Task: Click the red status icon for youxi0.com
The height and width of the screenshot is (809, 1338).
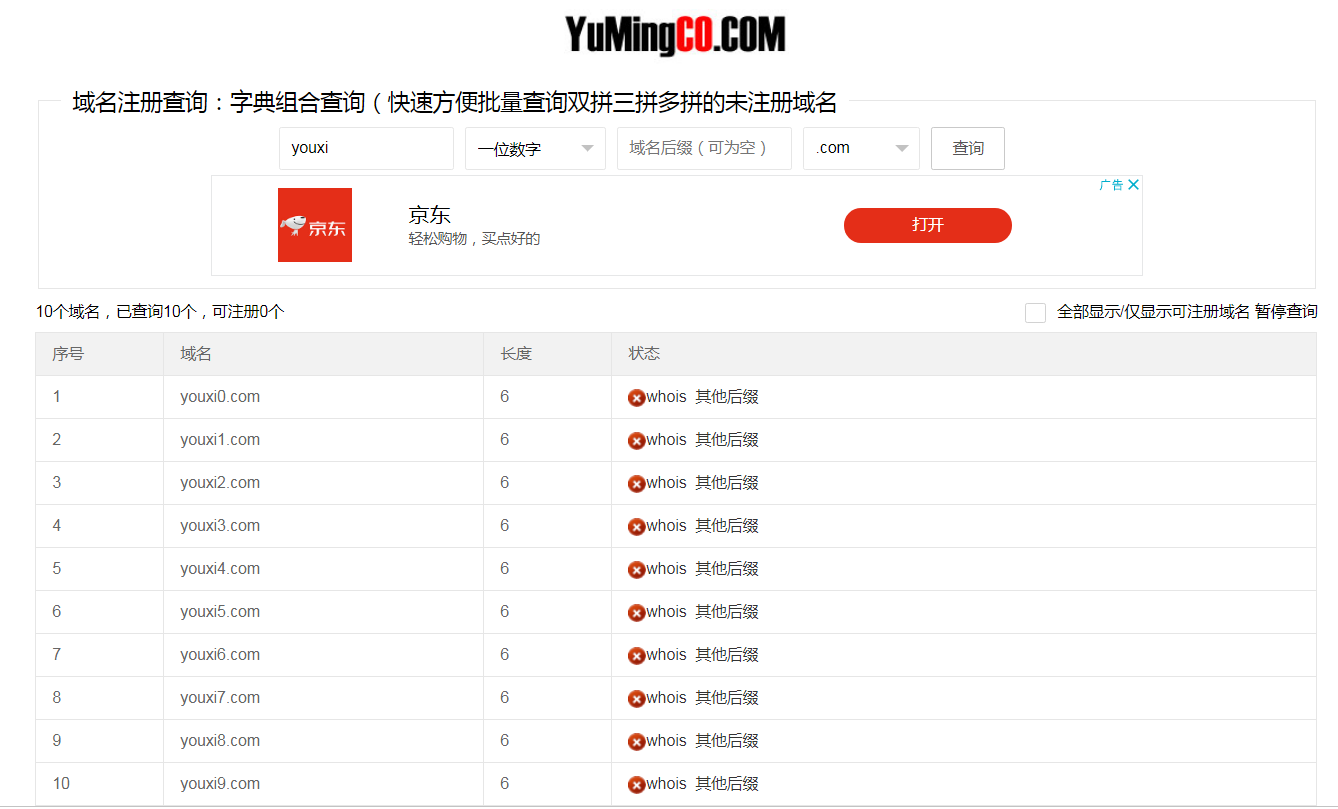Action: point(636,398)
